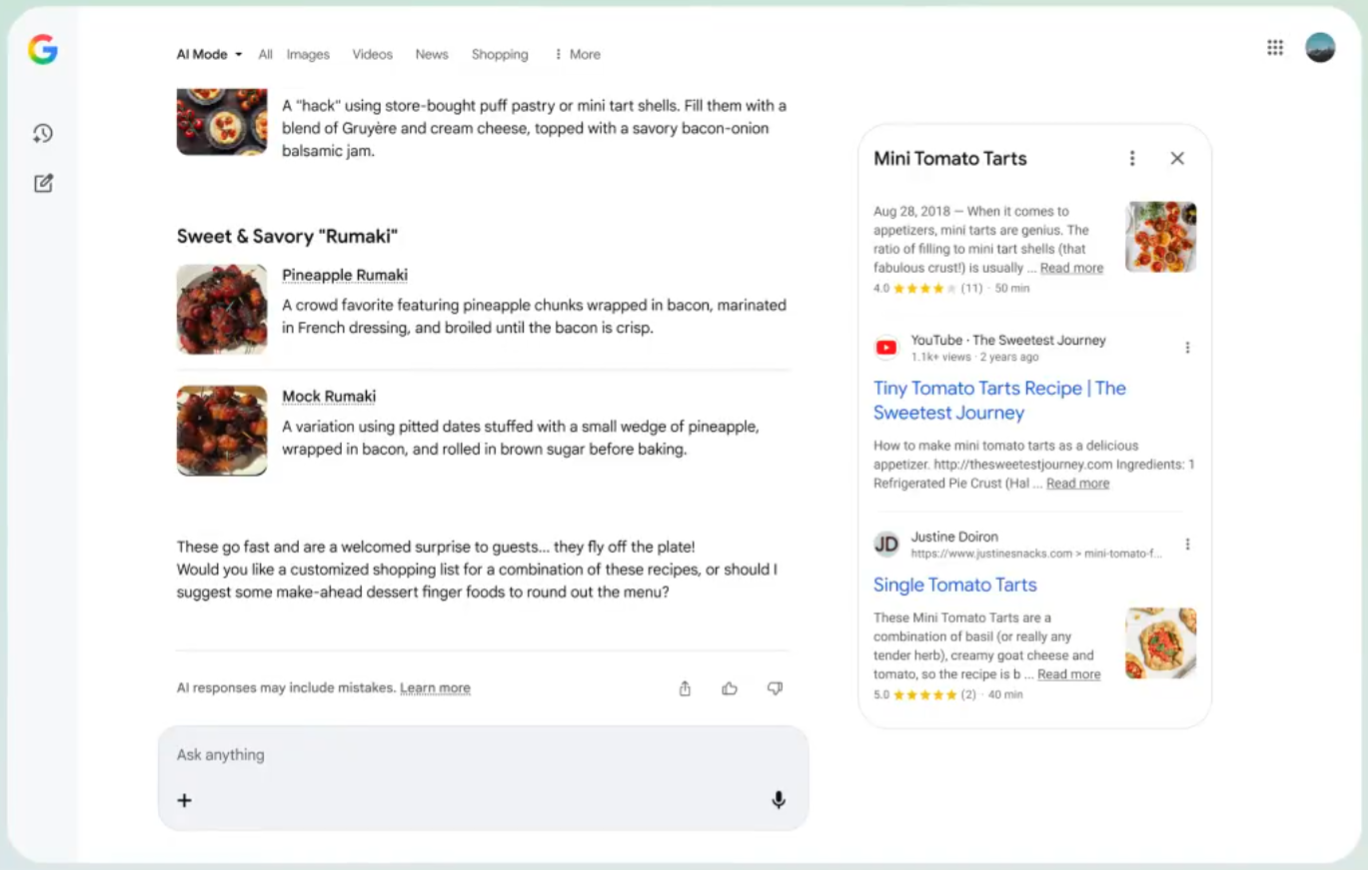
Task: Start a new chat with the compose icon
Action: tap(42, 183)
